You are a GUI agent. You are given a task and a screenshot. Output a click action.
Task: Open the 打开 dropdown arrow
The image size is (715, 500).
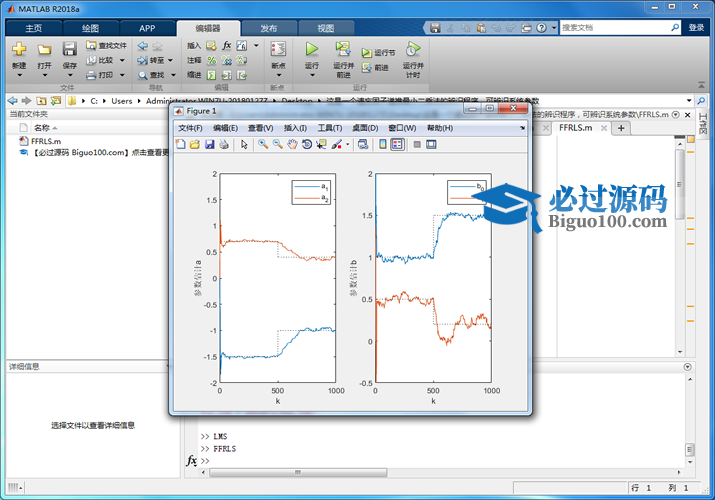click(x=44, y=75)
